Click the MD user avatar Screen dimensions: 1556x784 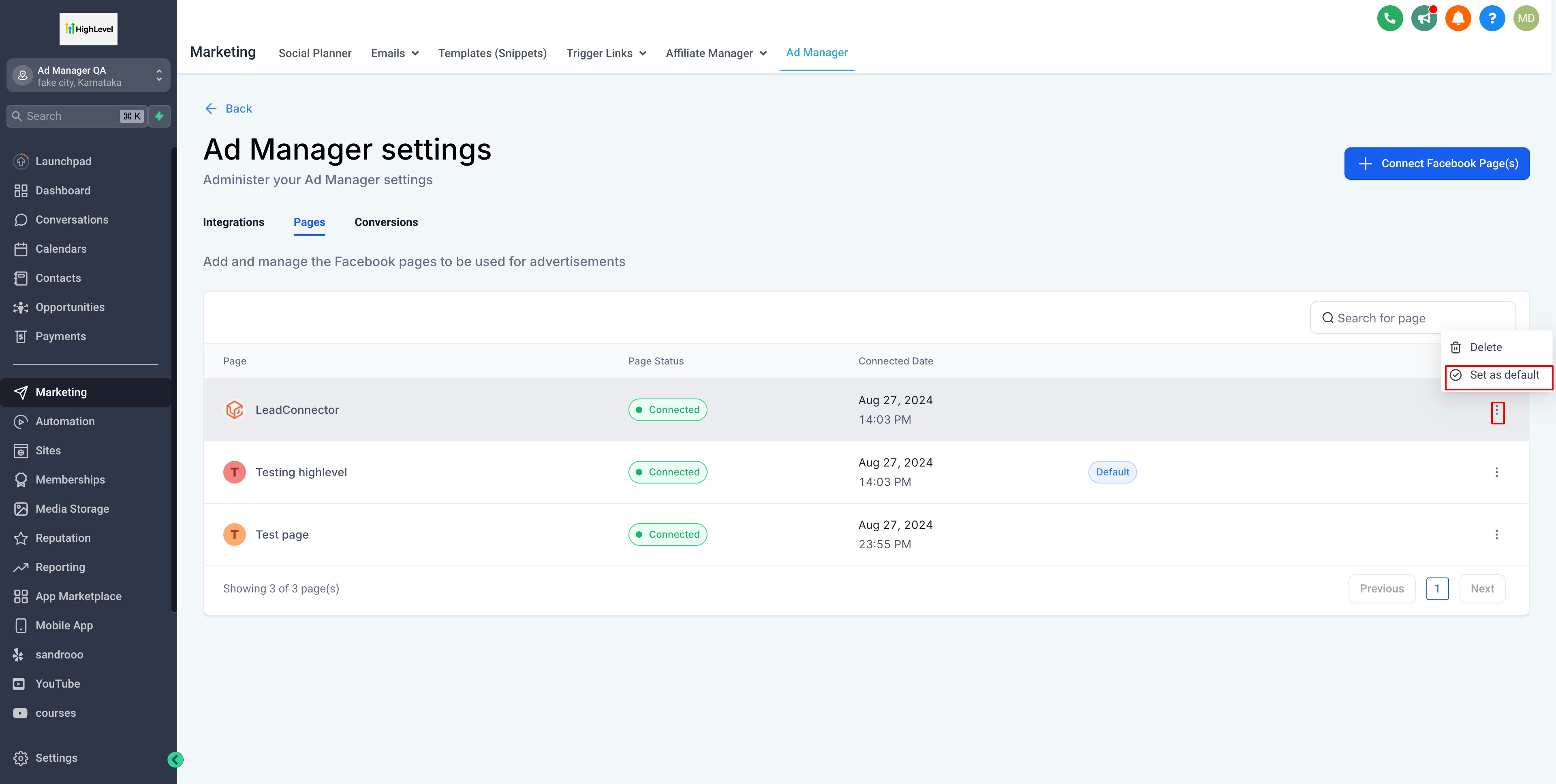click(1526, 18)
